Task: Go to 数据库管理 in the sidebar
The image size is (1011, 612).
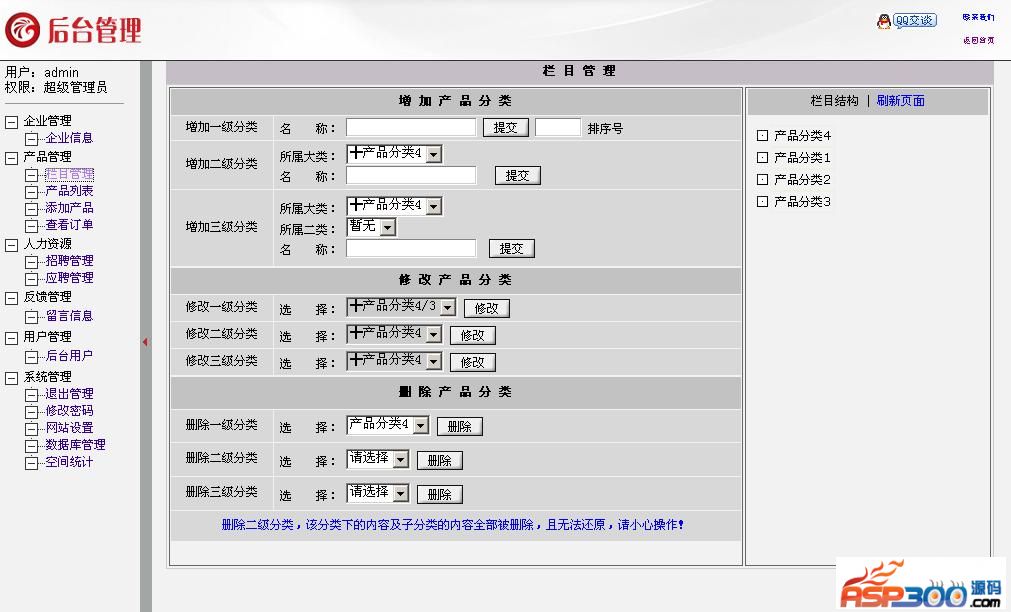Action: [75, 445]
